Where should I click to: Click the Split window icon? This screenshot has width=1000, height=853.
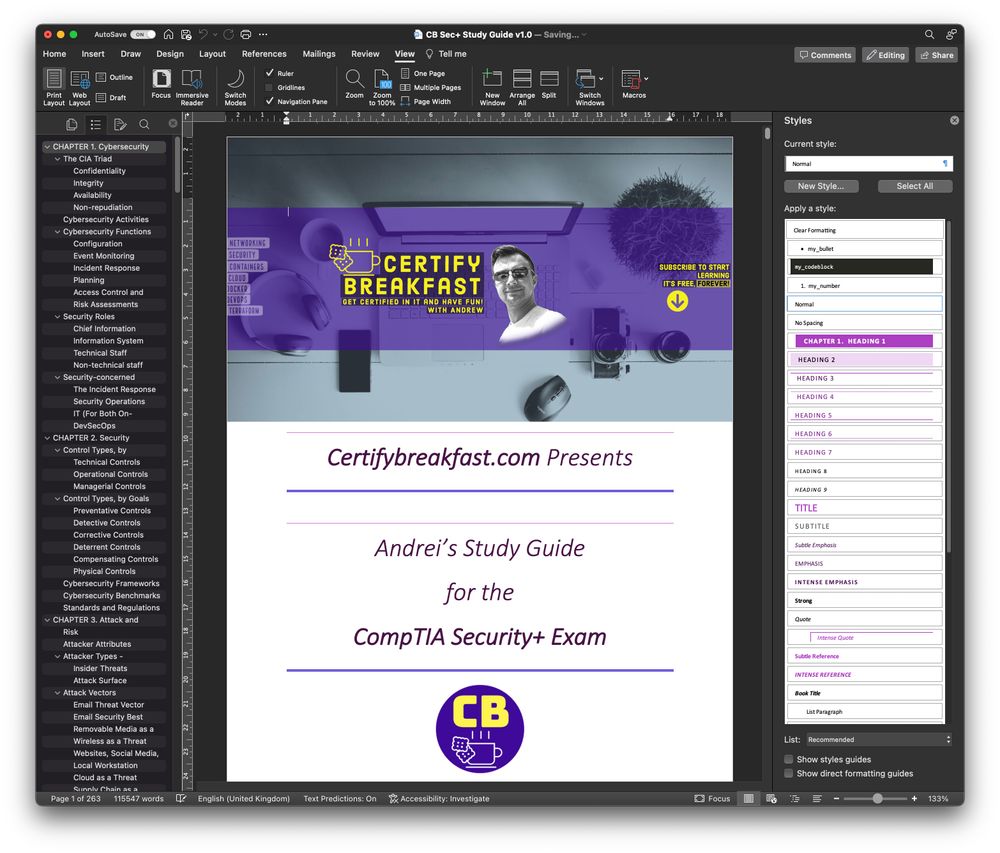click(549, 80)
